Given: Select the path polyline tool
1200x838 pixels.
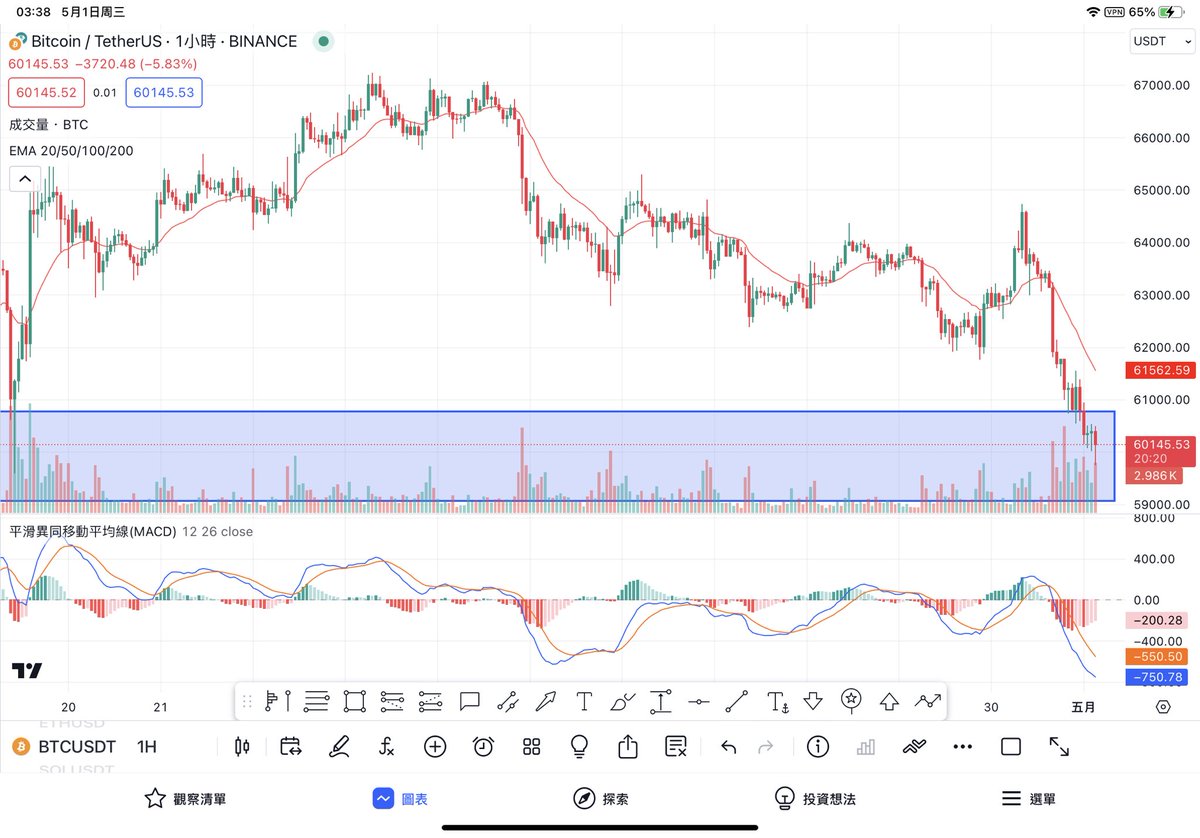Looking at the screenshot, I should pos(929,701).
